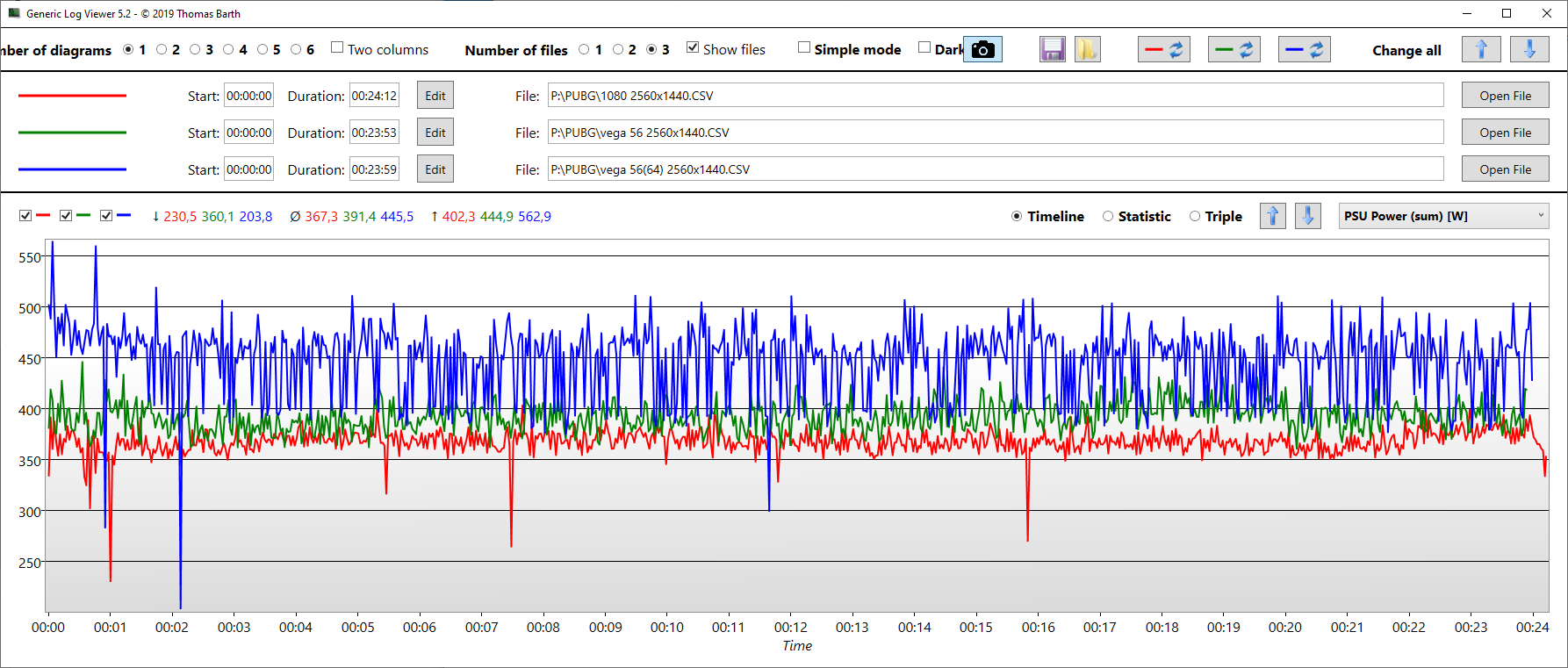This screenshot has height=668, width=1568.
Task: Select the Statistic view mode
Action: coord(1108,217)
